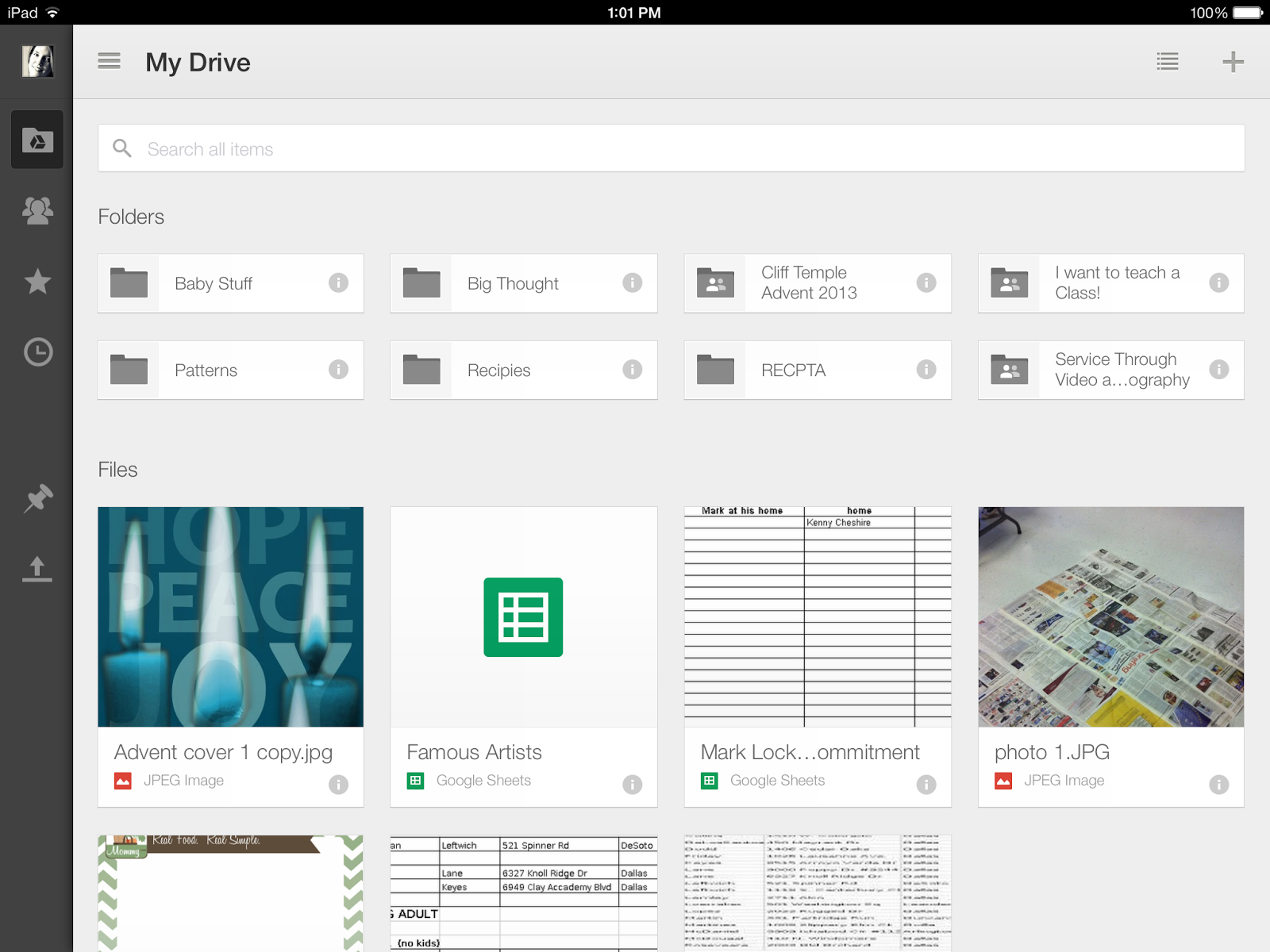
Task: Open Cliff Temple Advent 2013 shared folder
Action: point(818,283)
